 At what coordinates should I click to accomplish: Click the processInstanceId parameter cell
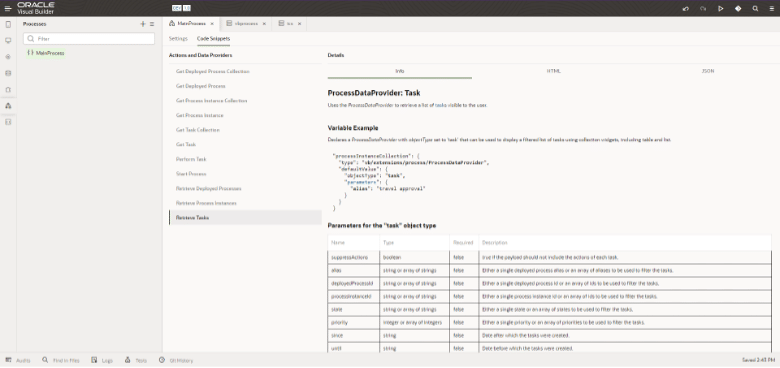pyautogui.click(x=354, y=296)
